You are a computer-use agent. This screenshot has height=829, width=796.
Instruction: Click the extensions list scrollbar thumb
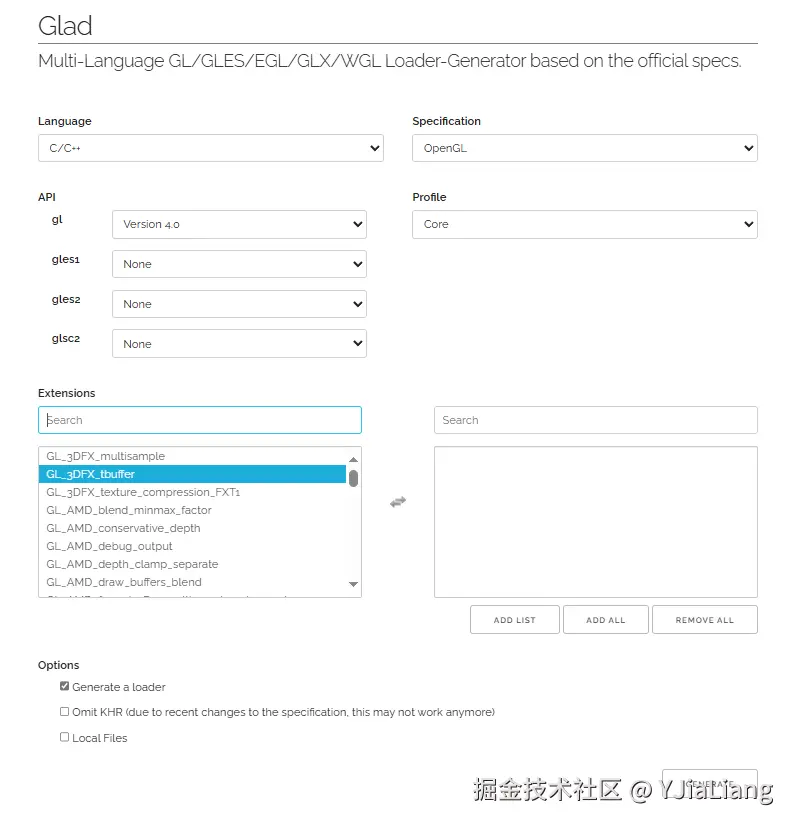(x=354, y=478)
